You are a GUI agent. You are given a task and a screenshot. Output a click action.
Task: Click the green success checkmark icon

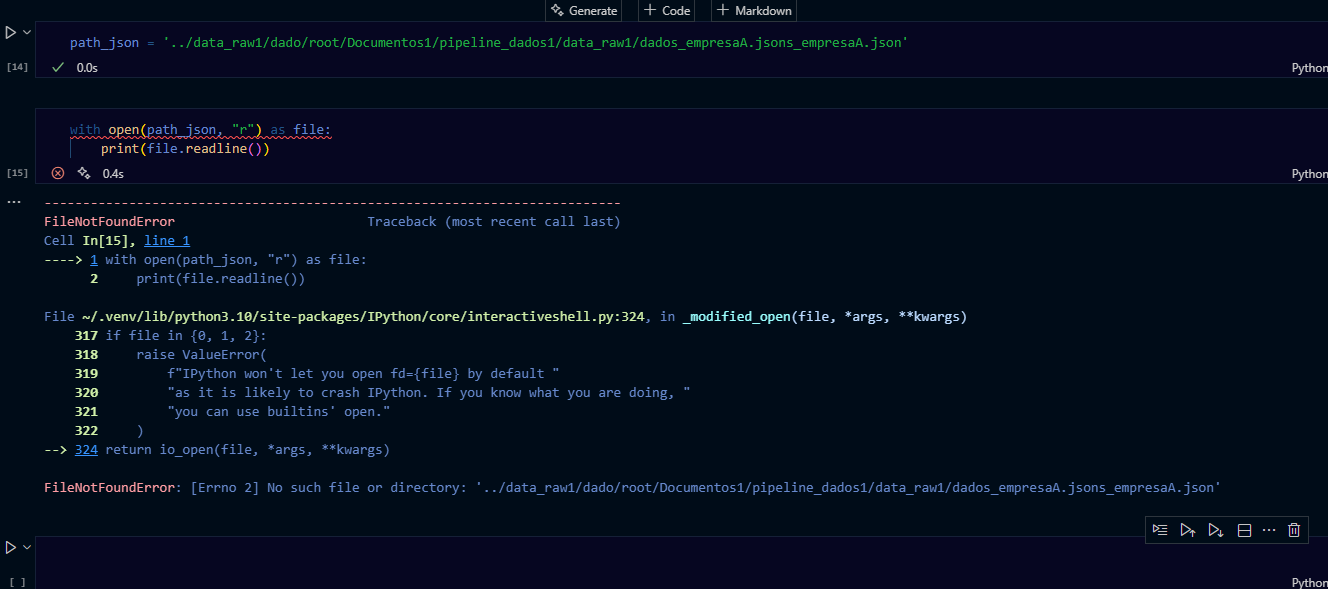coord(58,67)
